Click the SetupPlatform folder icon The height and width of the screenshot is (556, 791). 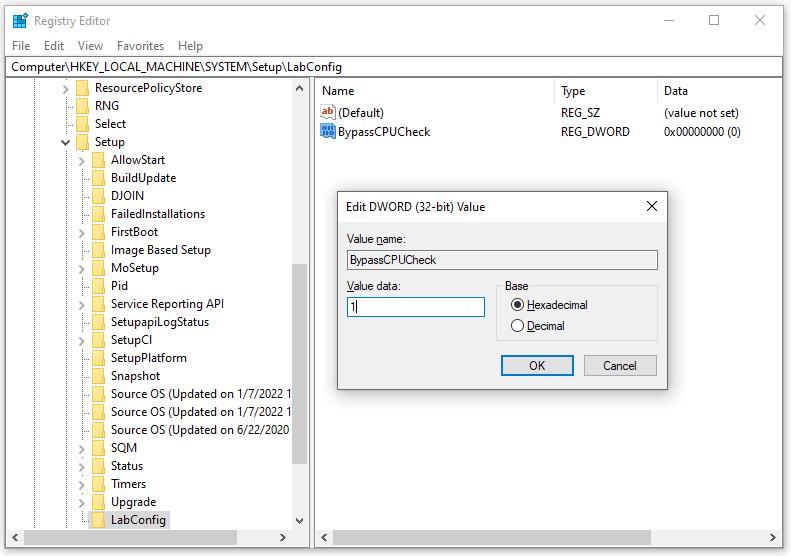coord(99,358)
